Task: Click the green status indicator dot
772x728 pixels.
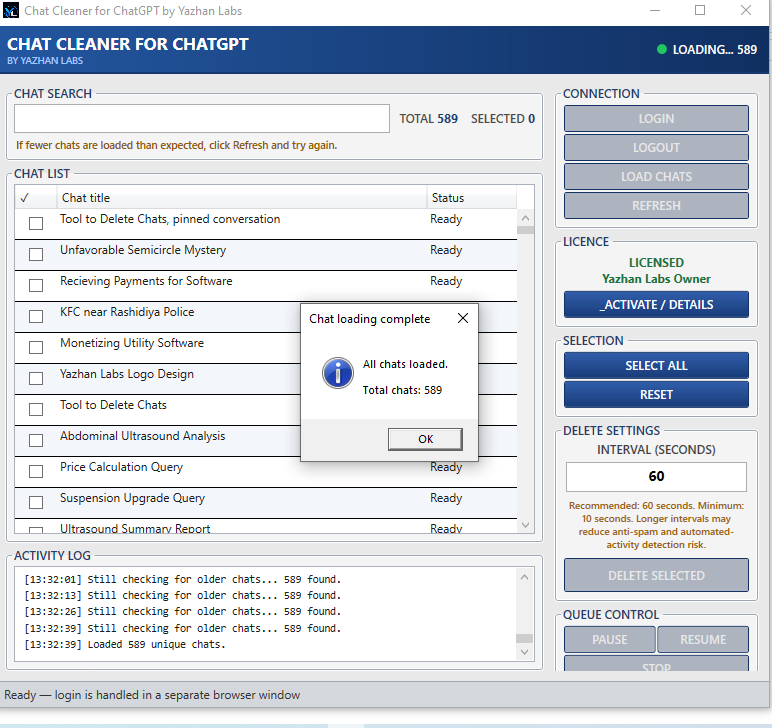Action: 662,49
